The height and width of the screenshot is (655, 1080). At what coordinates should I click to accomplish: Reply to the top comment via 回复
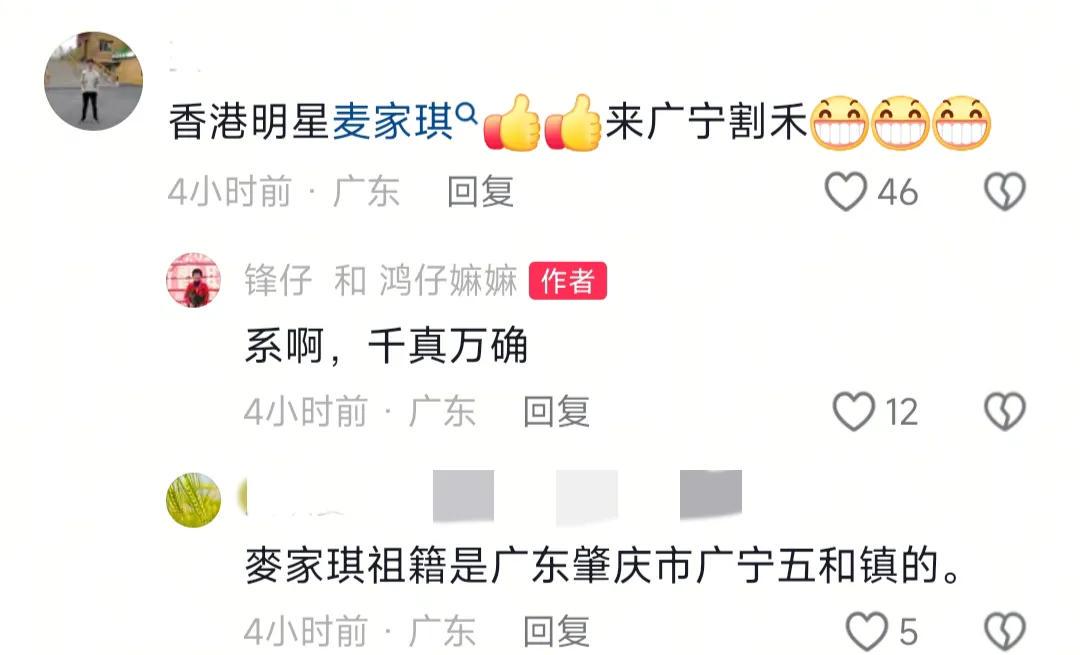(480, 191)
